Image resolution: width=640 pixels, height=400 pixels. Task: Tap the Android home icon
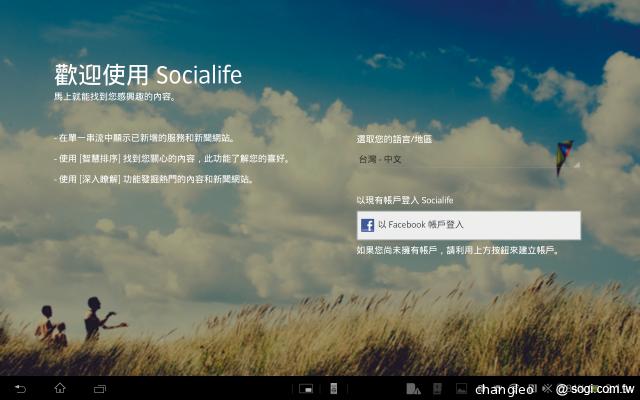60,388
